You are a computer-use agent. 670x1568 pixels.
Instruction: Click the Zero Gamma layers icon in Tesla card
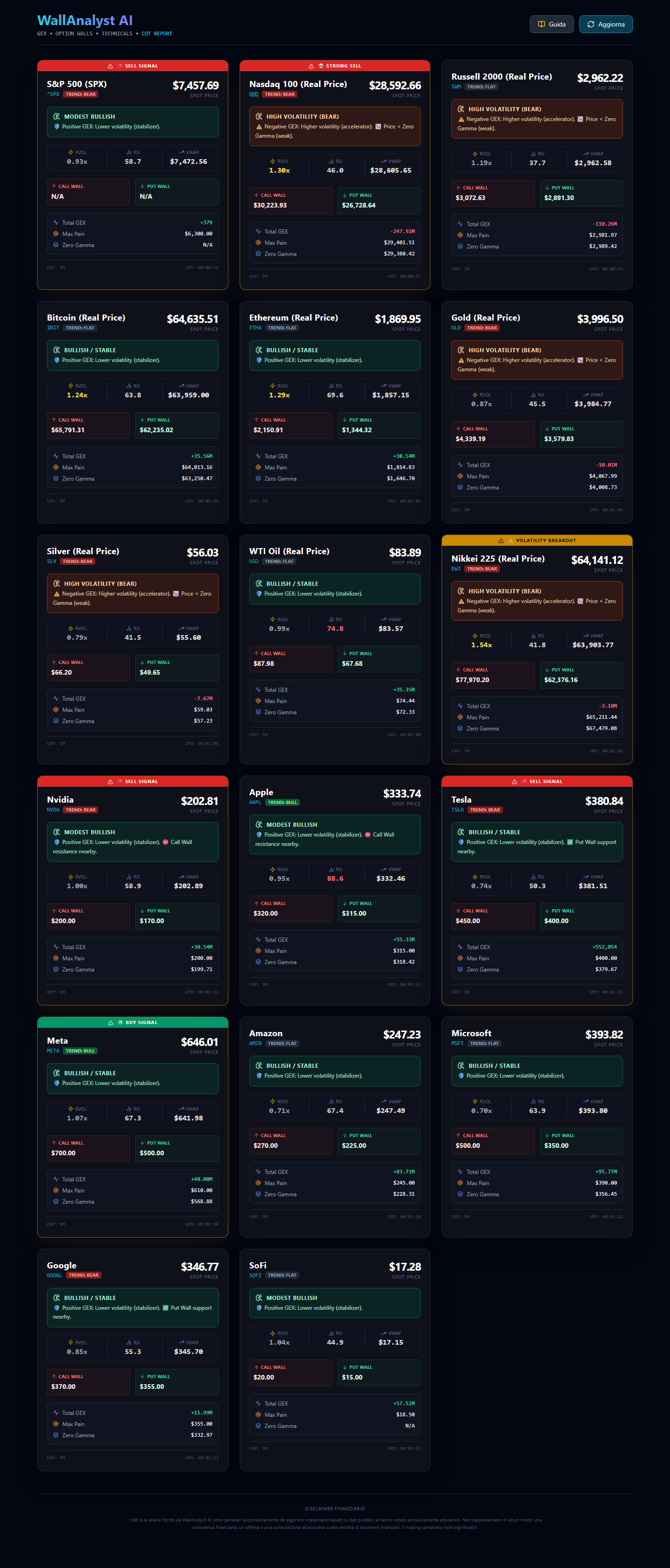(460, 969)
